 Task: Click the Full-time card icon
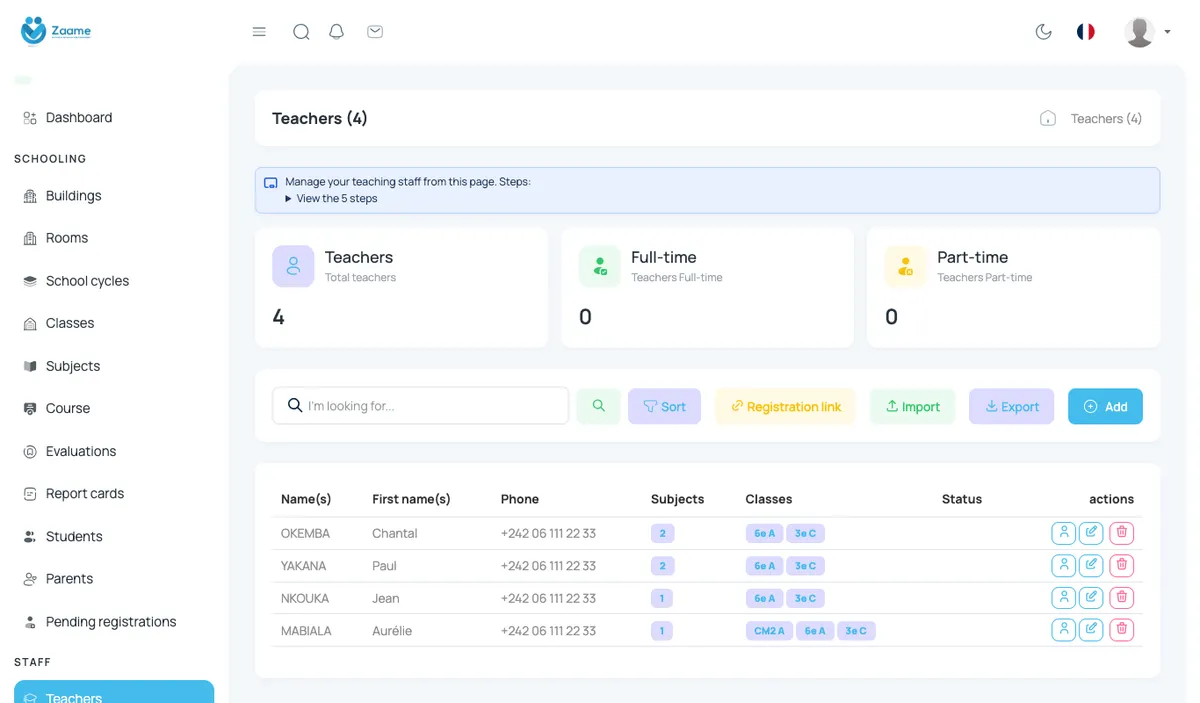point(600,267)
